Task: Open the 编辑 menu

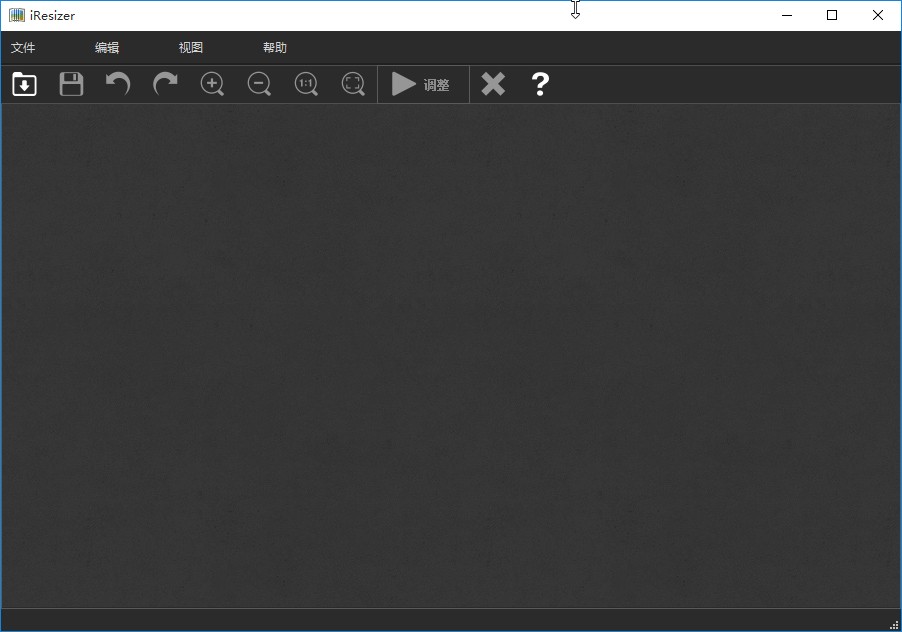Action: click(x=107, y=48)
